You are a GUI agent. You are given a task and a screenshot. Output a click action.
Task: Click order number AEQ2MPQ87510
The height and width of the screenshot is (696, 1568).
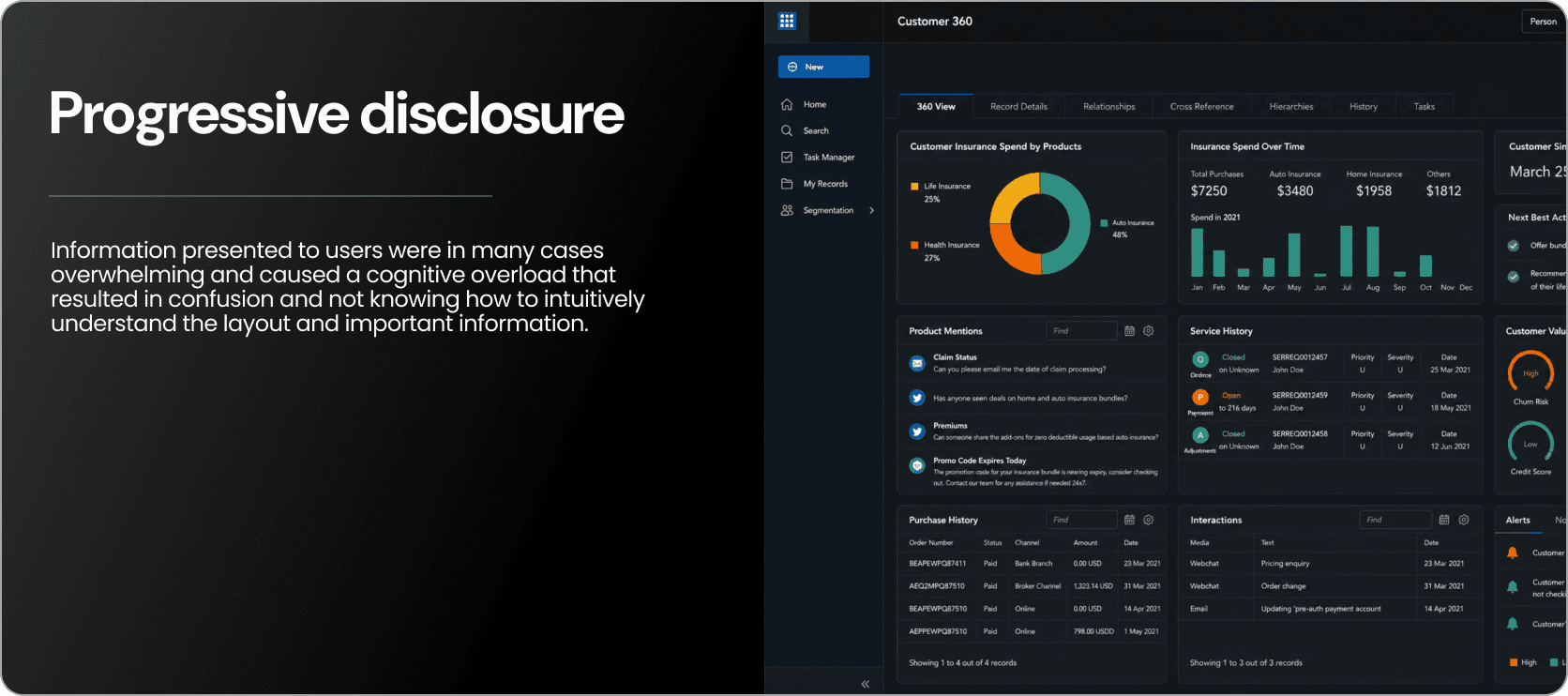[x=937, y=586]
